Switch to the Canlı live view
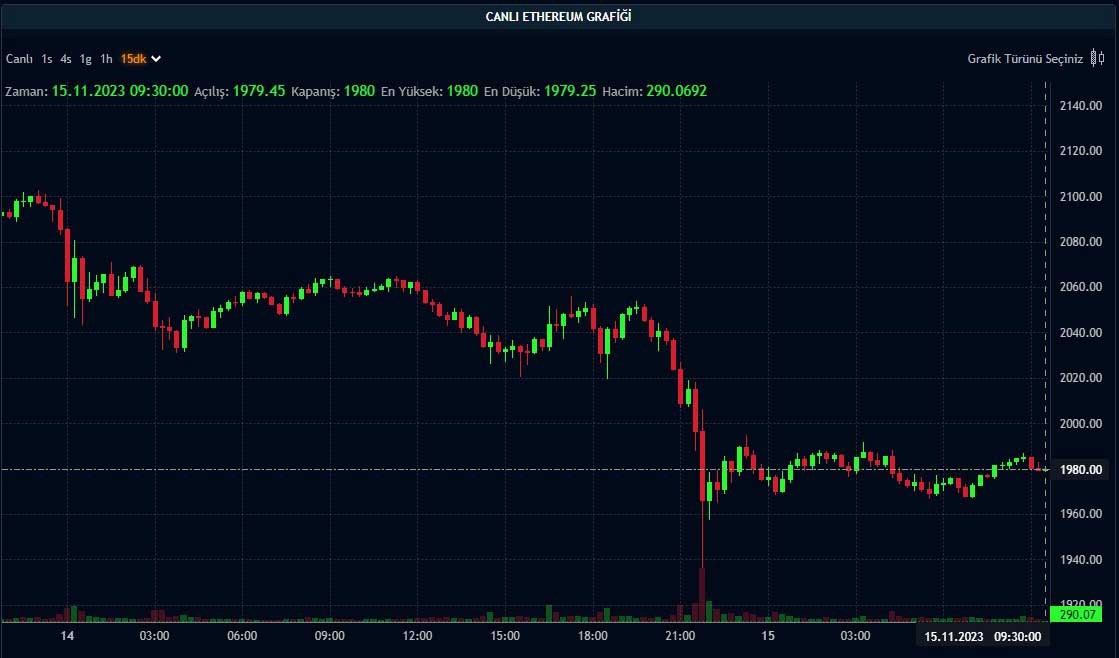Viewport: 1119px width, 658px height. pyautogui.click(x=19, y=59)
